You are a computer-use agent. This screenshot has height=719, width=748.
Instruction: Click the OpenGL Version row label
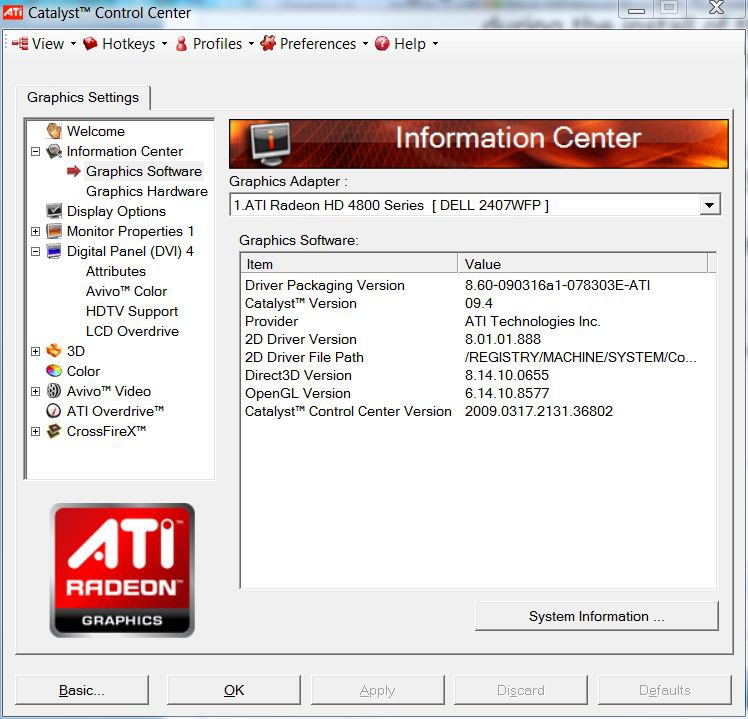click(298, 394)
